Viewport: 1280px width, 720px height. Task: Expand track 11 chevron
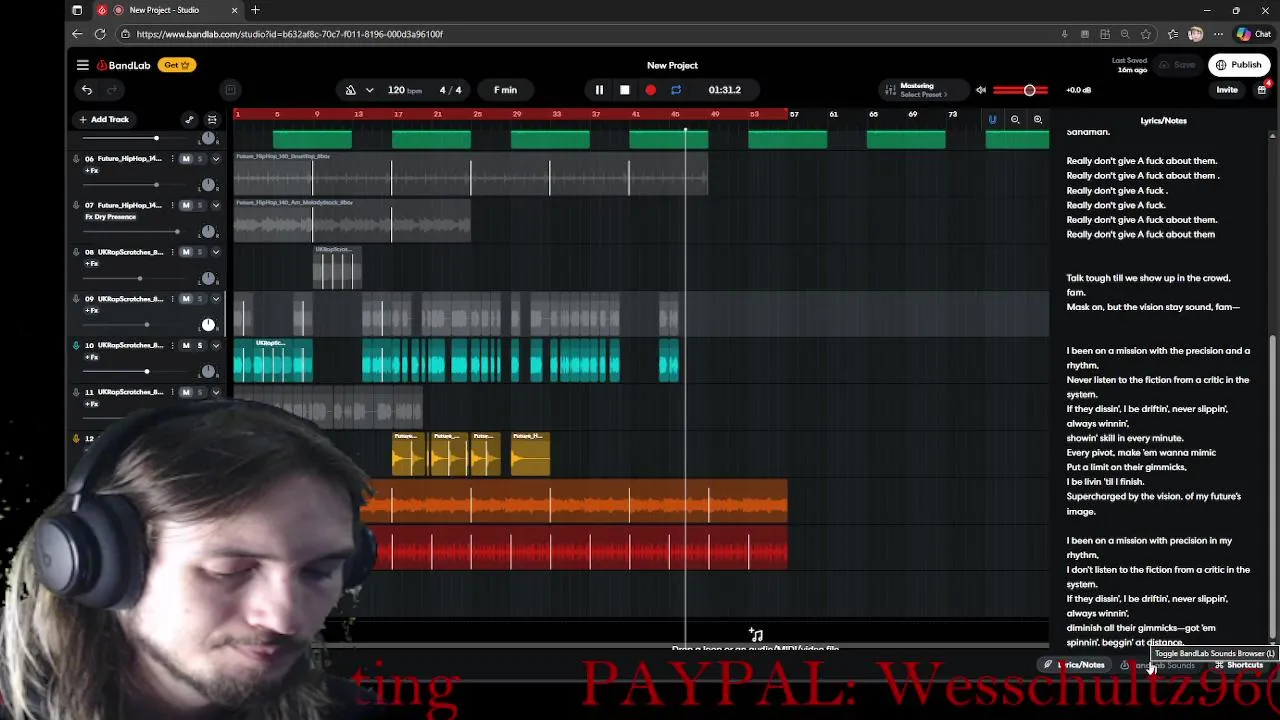(x=215, y=392)
